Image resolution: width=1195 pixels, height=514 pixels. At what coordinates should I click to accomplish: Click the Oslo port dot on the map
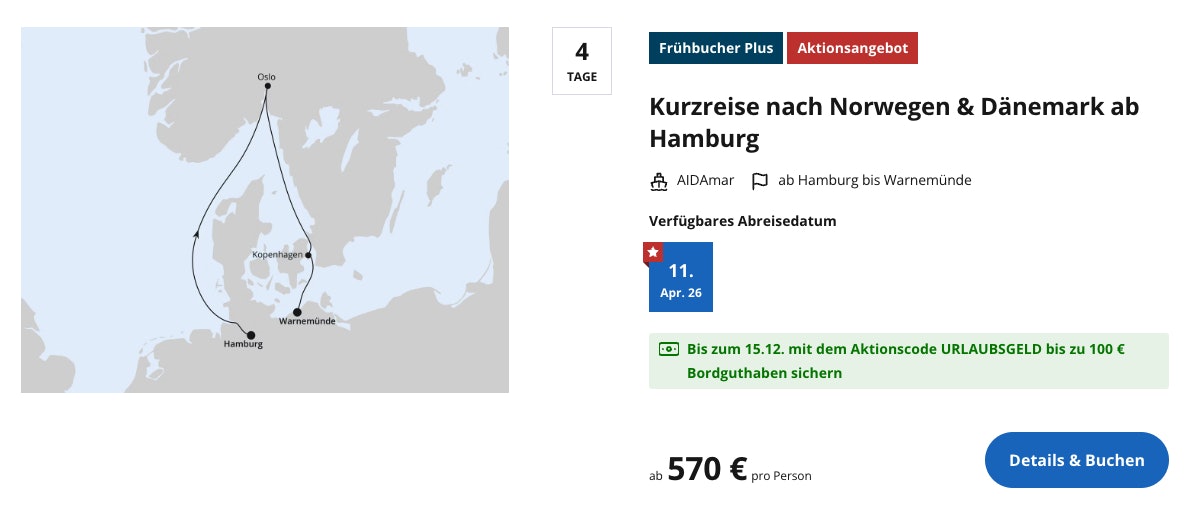click(x=267, y=86)
